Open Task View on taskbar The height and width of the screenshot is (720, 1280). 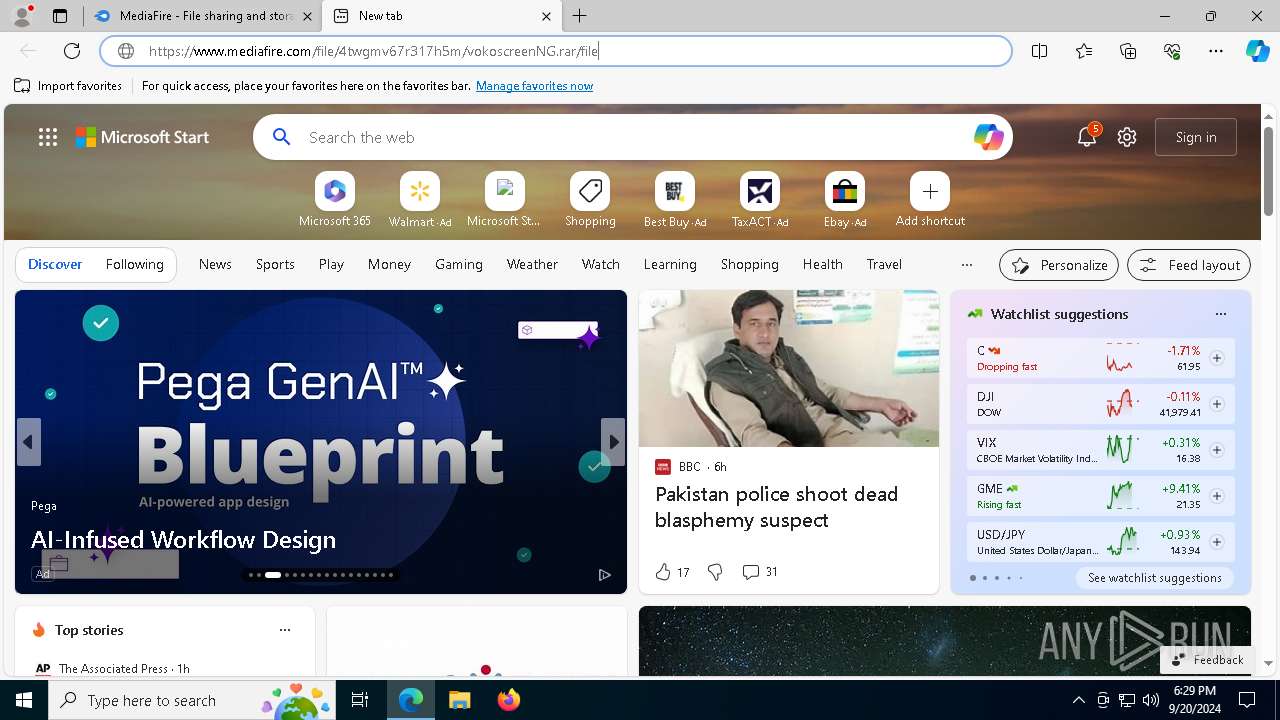tap(360, 700)
